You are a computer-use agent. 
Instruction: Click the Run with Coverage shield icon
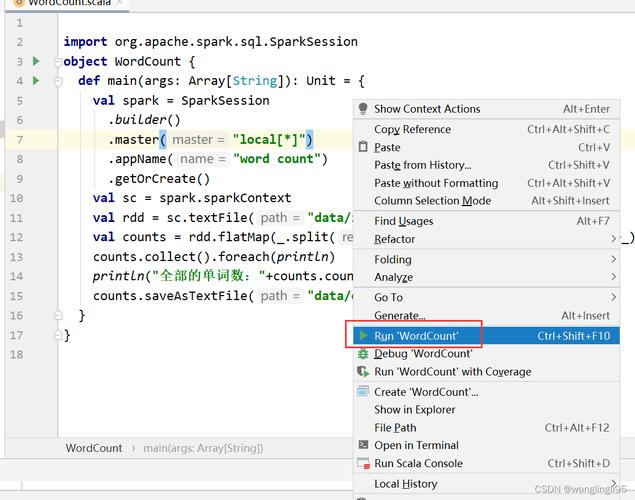click(x=363, y=372)
